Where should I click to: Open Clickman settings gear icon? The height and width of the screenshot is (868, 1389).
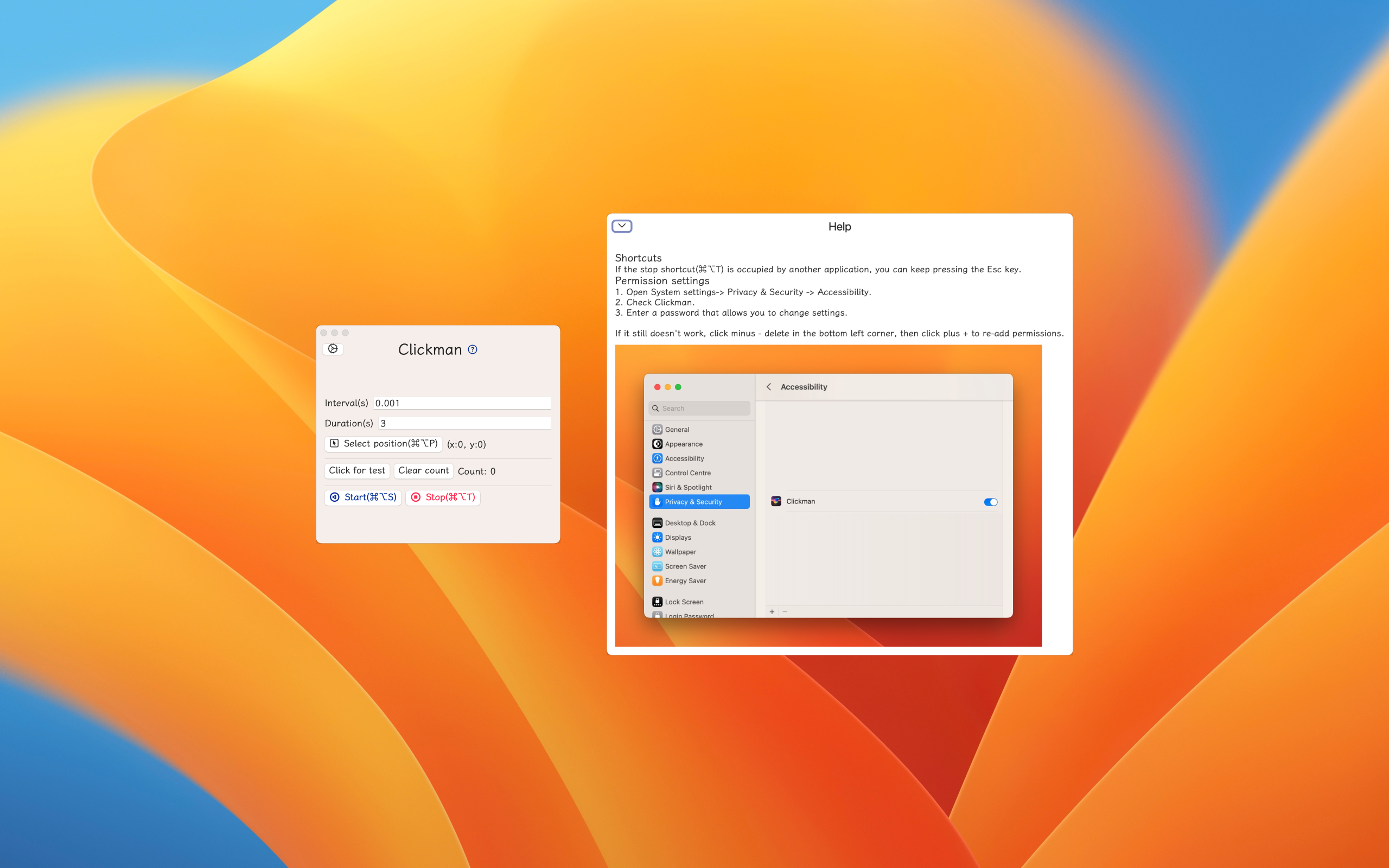pos(333,348)
